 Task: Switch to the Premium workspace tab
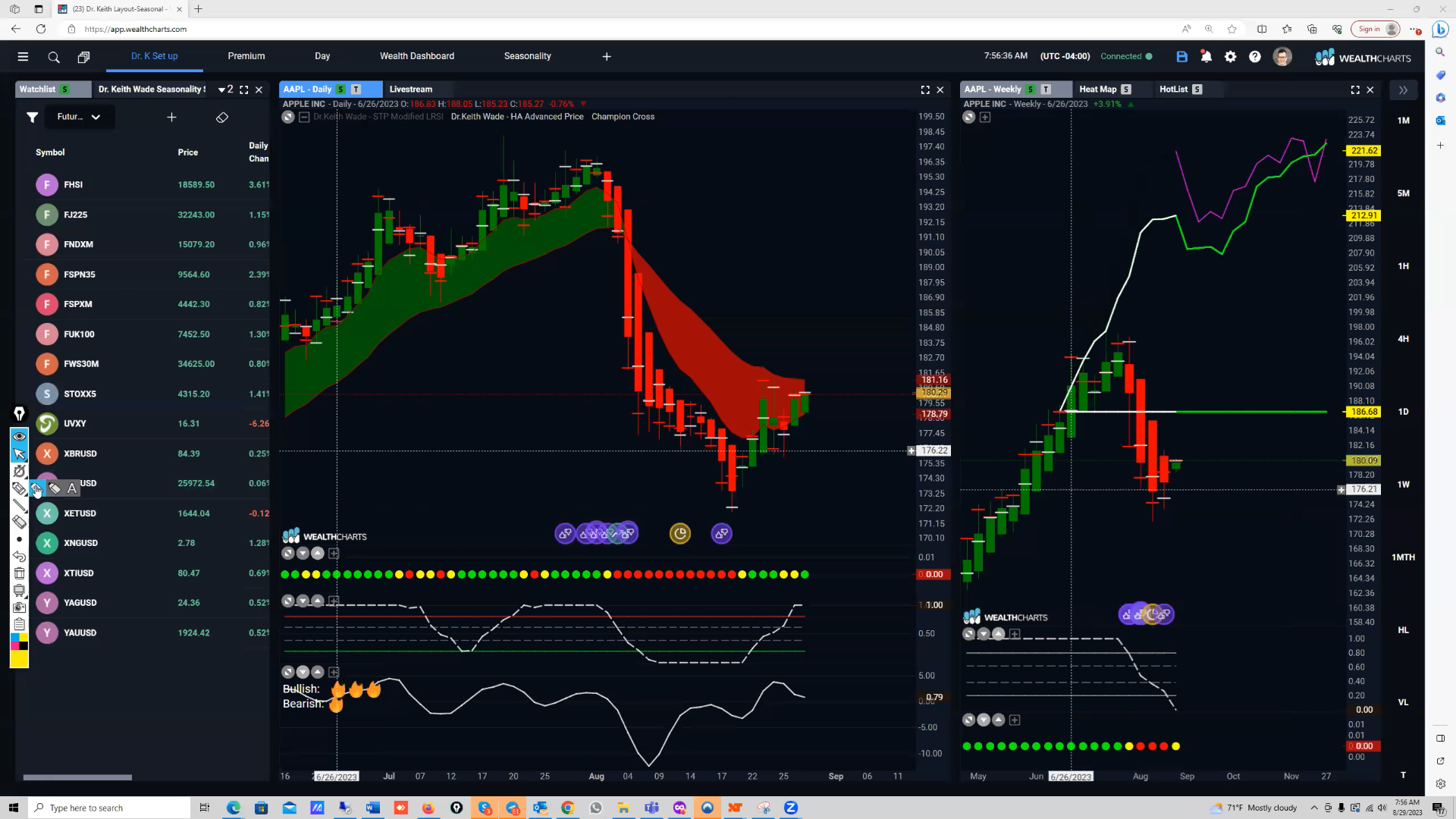pos(246,56)
